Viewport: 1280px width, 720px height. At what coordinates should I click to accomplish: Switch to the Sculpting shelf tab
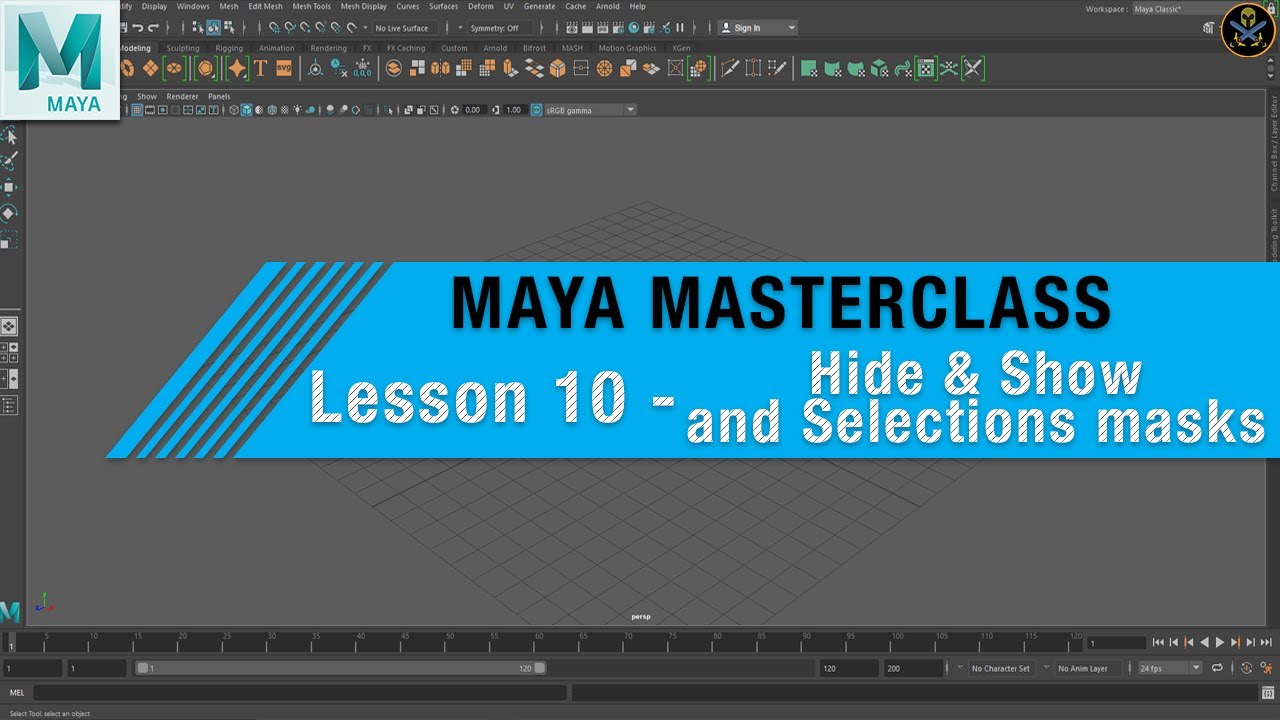tap(182, 48)
